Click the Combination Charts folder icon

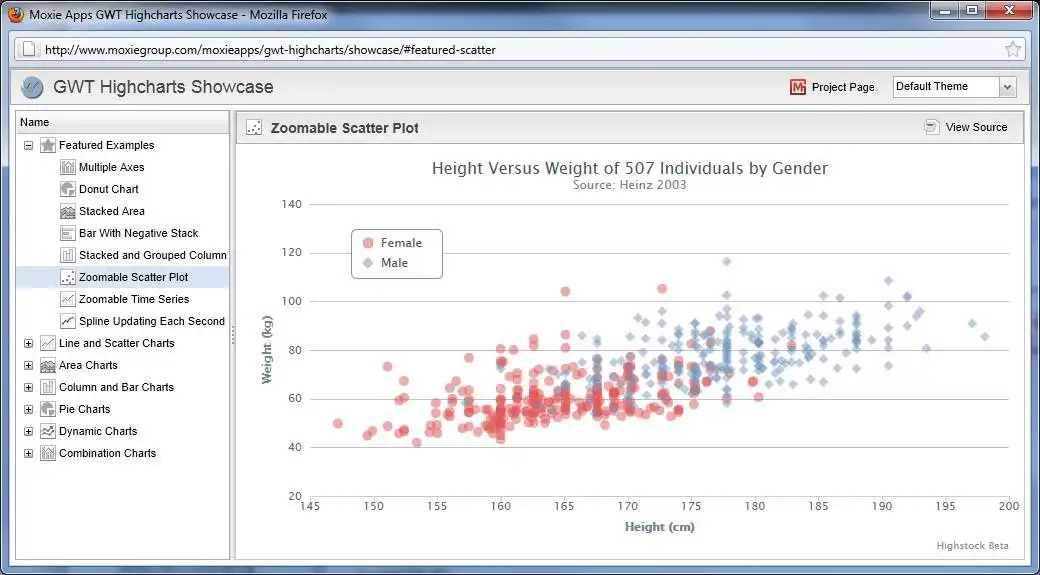click(x=48, y=453)
